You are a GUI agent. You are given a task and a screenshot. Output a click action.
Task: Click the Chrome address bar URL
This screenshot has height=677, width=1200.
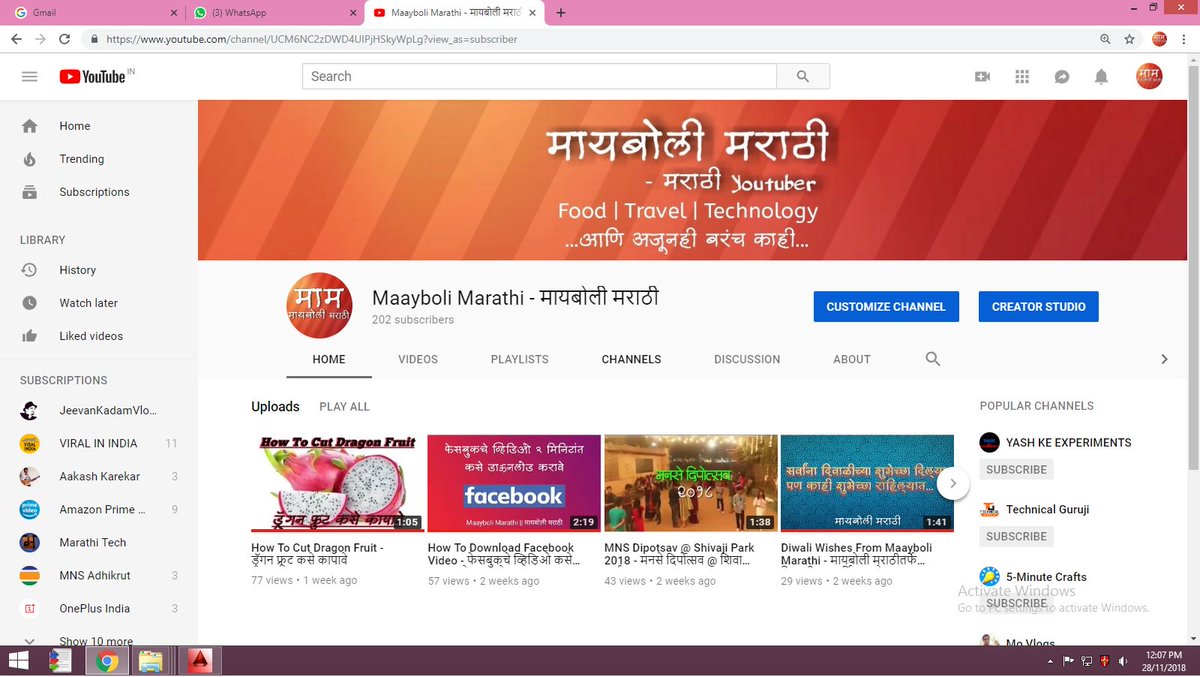click(312, 39)
